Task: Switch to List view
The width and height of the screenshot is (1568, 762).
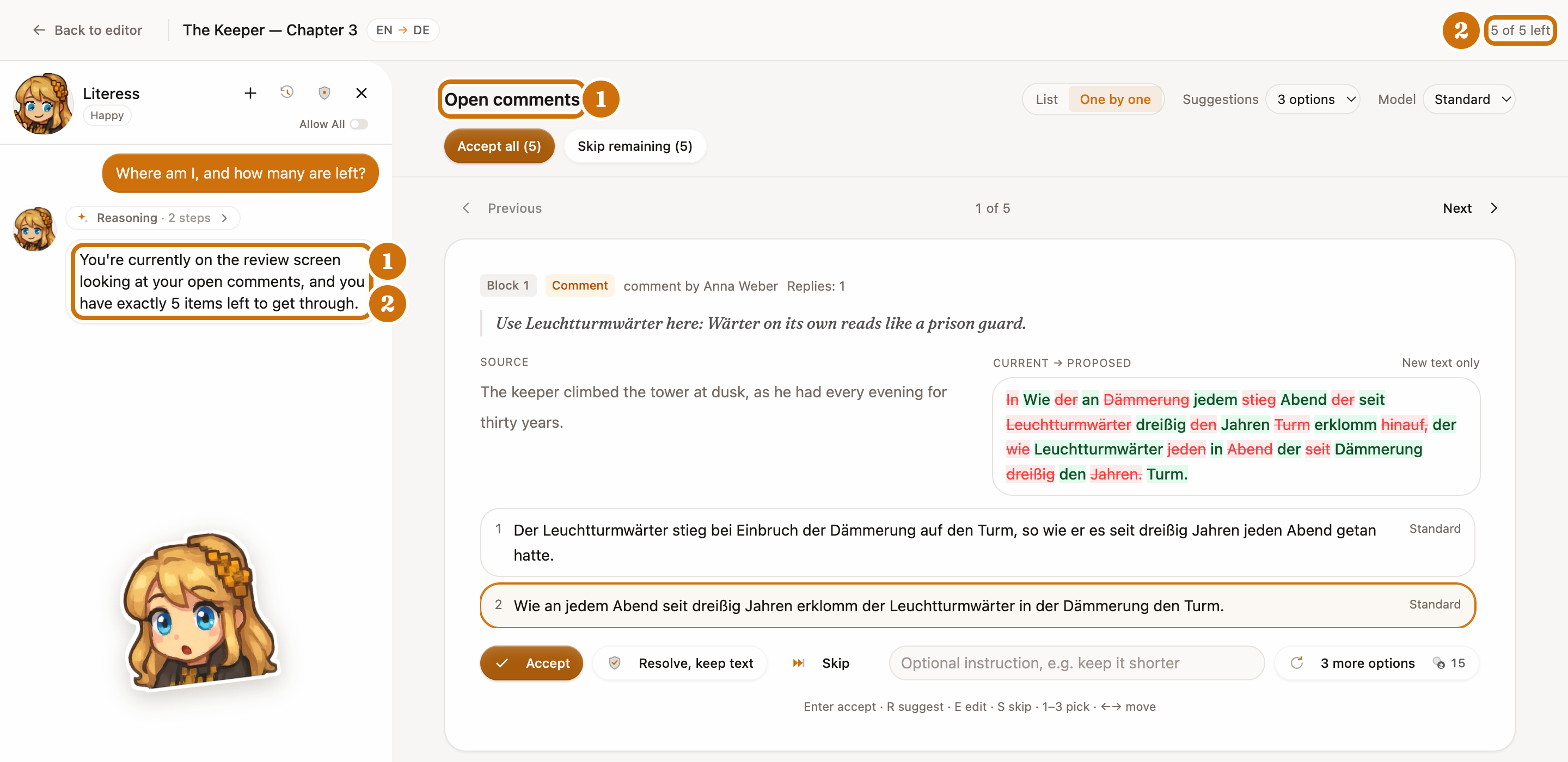Action: pos(1046,99)
